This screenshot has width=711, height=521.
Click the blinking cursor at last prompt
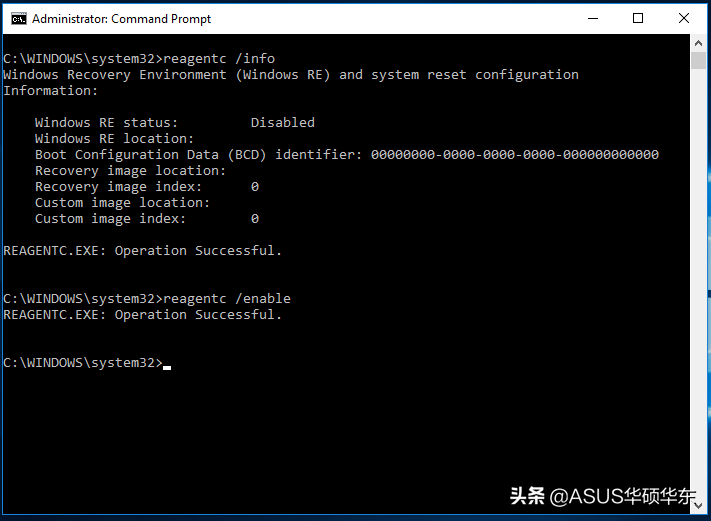pos(167,364)
